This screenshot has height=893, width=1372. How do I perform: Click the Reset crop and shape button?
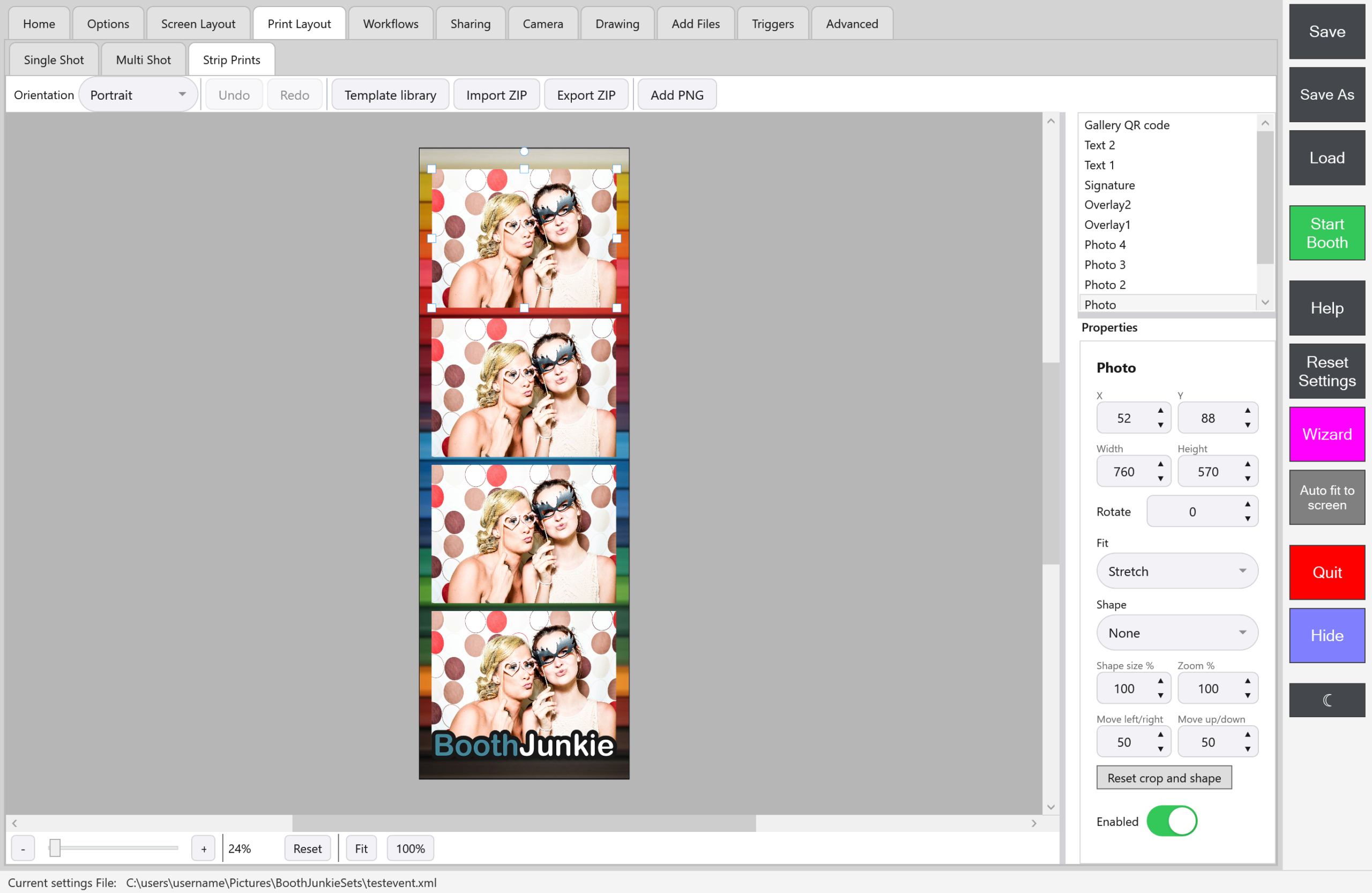(1164, 778)
